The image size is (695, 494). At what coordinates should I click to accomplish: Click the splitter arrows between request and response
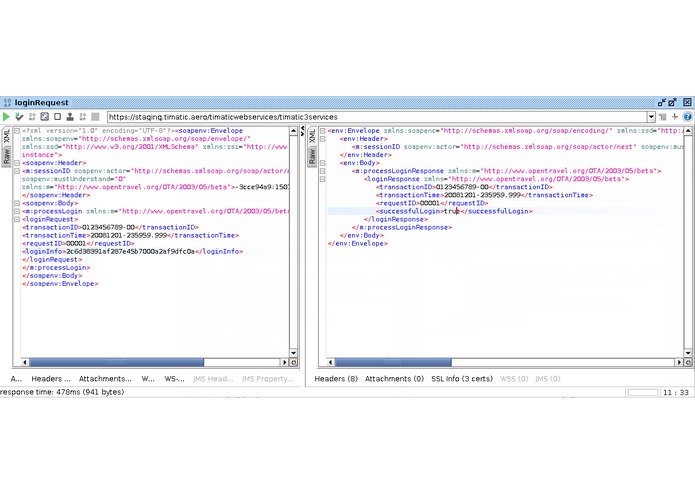tap(303, 131)
